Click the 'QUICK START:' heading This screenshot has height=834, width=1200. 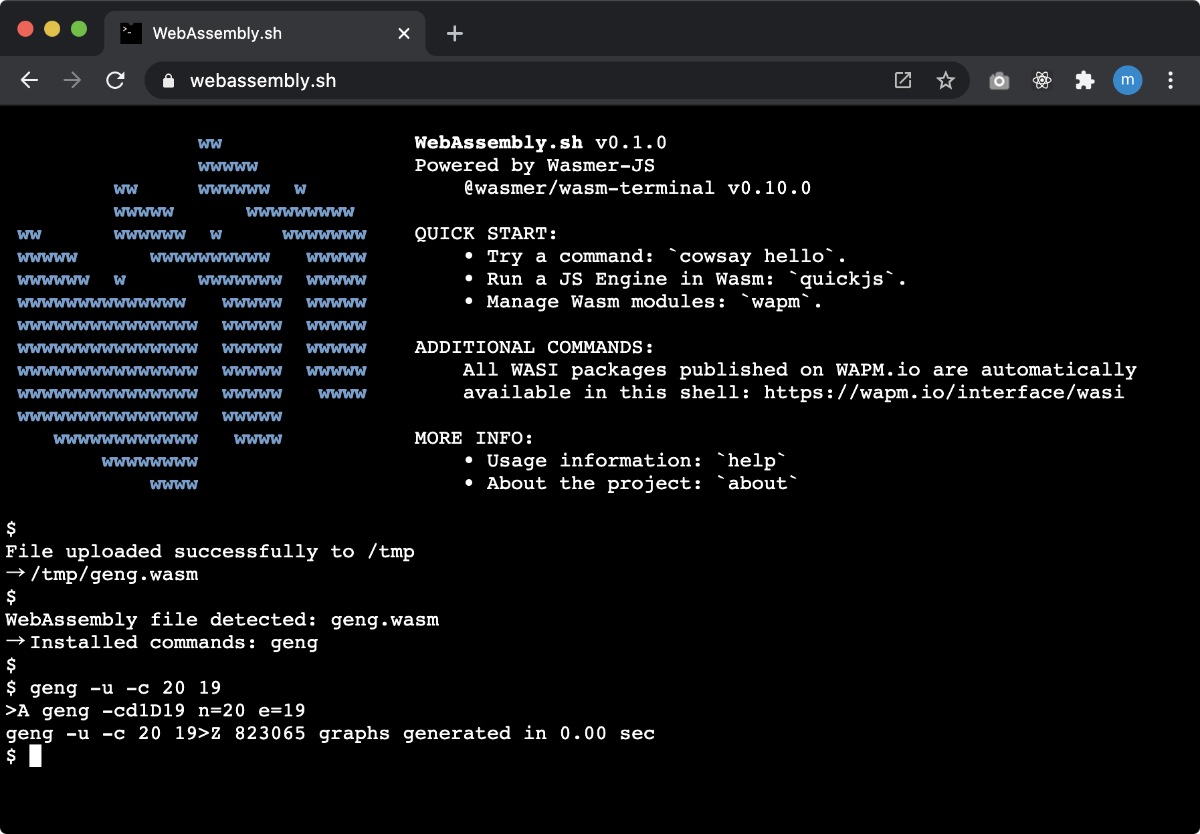point(486,234)
